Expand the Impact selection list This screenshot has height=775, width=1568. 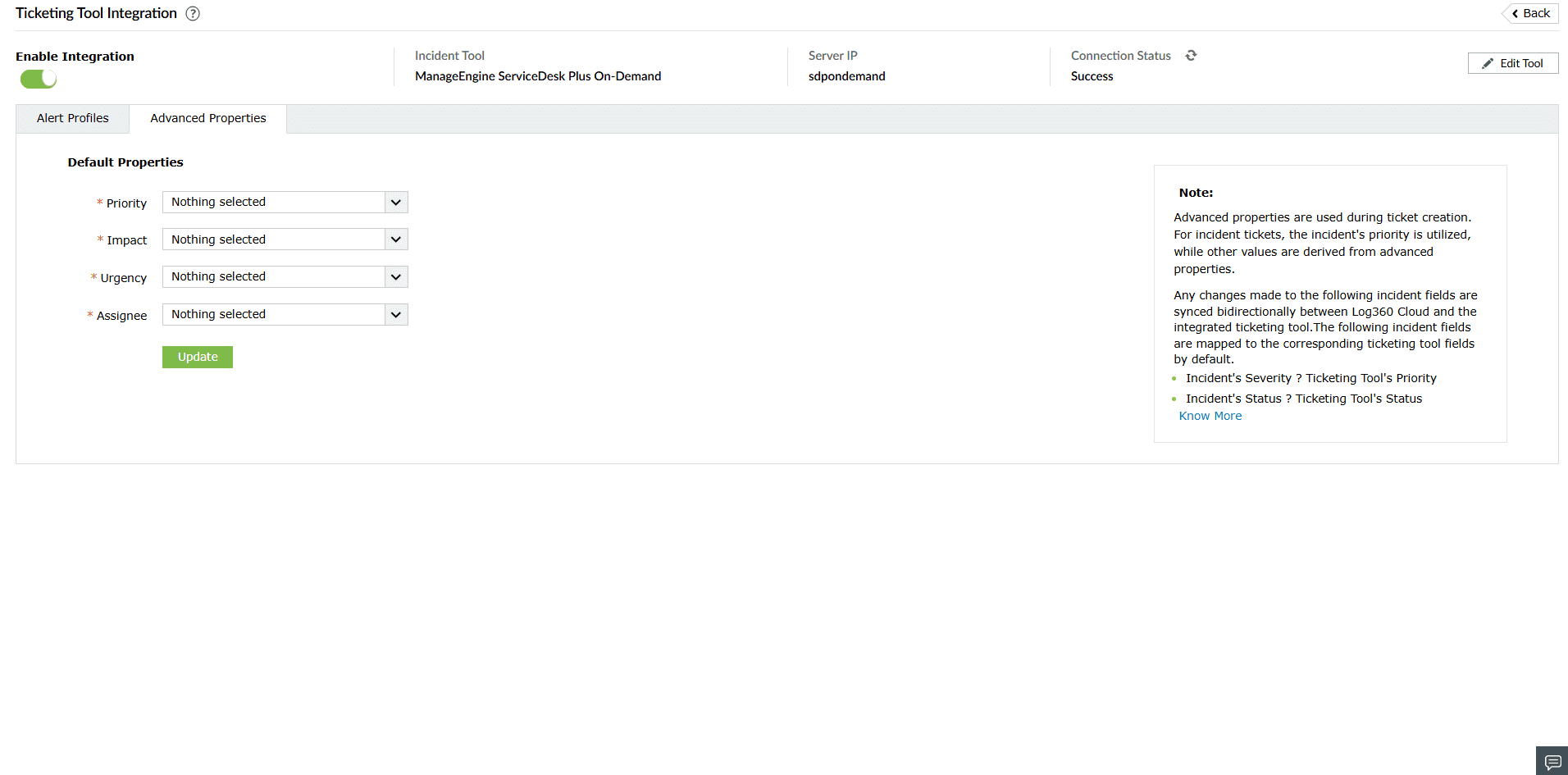[395, 239]
